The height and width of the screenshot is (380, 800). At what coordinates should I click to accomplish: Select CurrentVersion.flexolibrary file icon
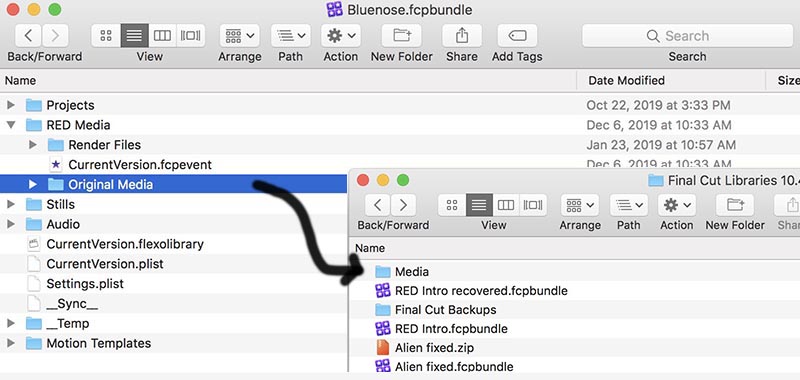[34, 244]
